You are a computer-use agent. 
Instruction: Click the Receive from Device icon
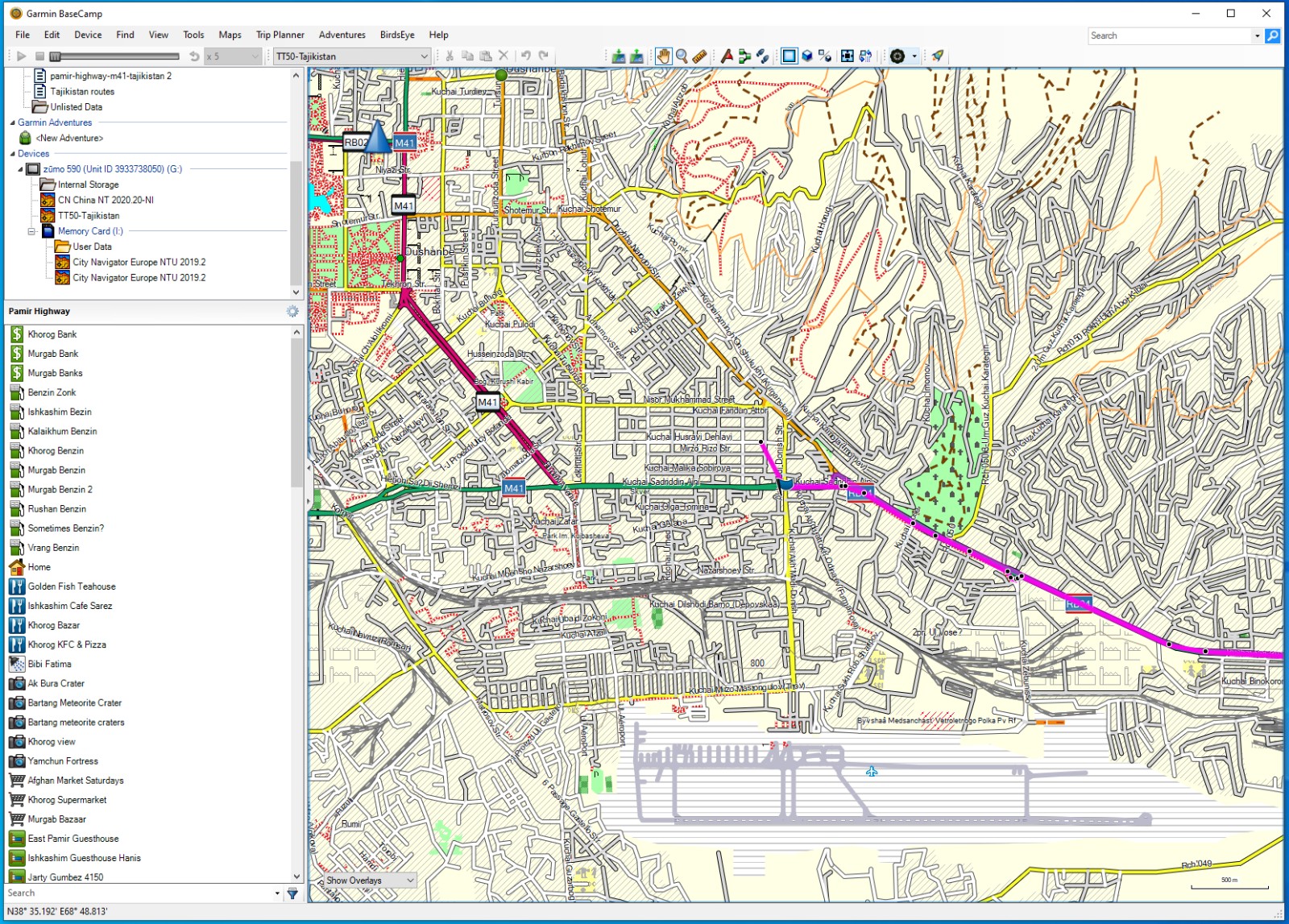pyautogui.click(x=636, y=56)
